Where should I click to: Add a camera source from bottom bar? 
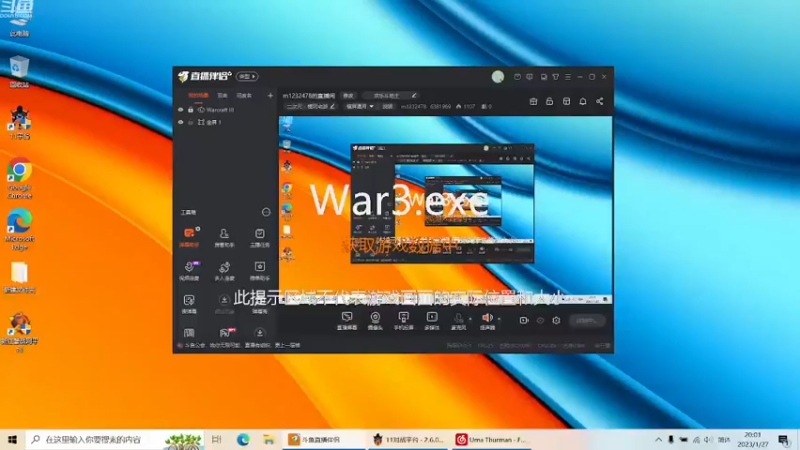(x=375, y=321)
